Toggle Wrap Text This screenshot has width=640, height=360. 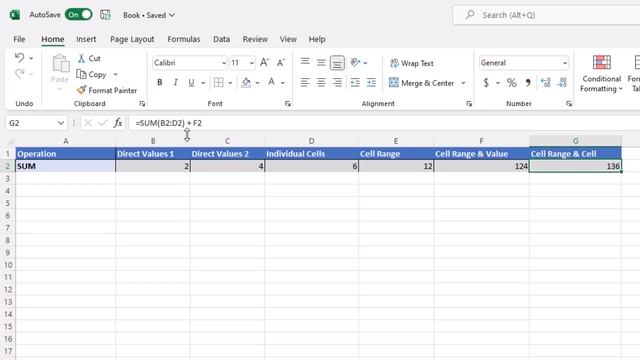click(x=411, y=63)
